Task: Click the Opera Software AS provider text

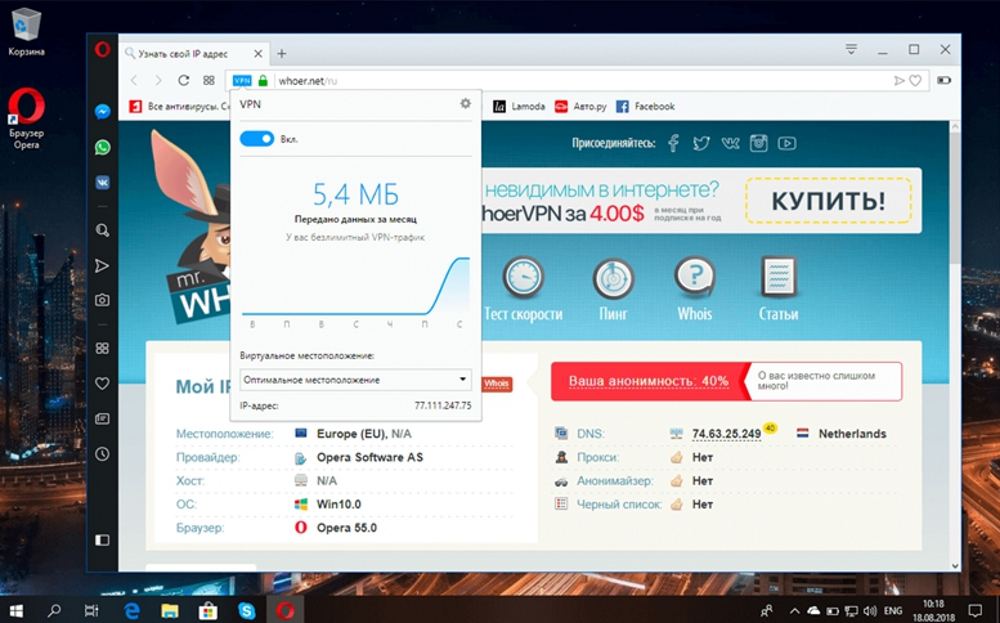Action: 369,457
